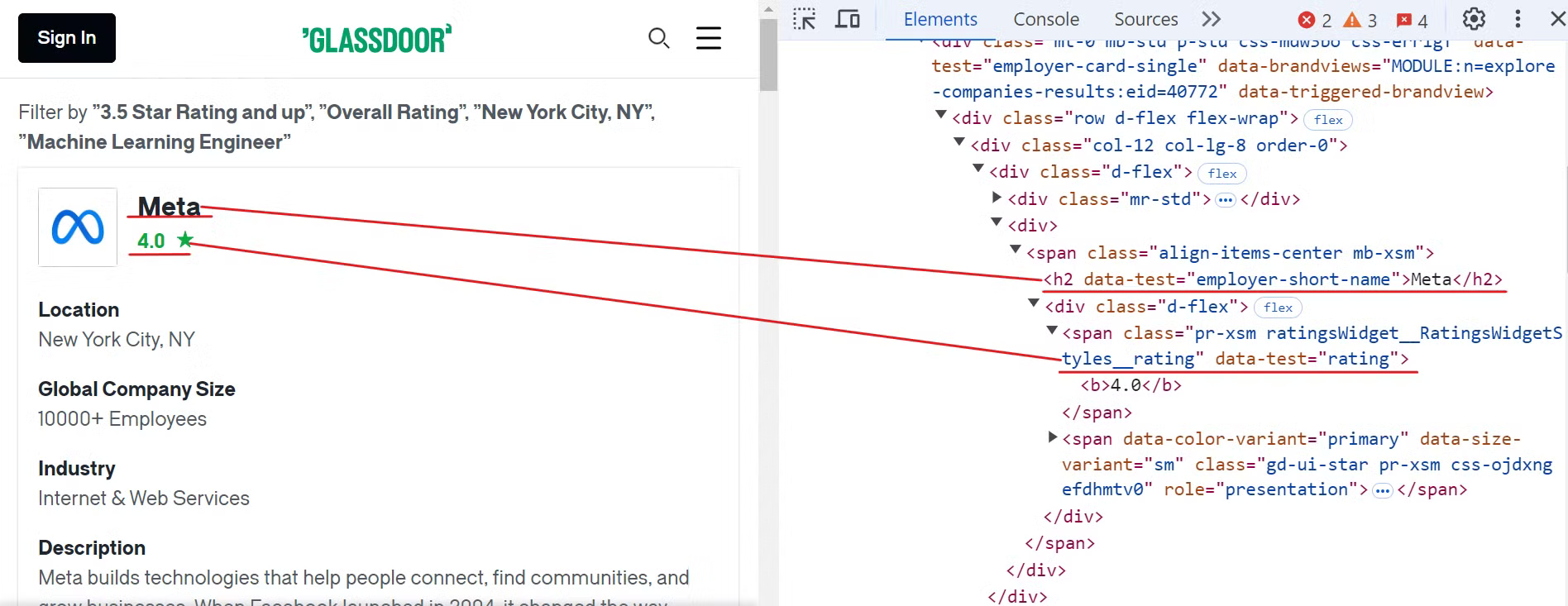Screen dimensions: 1568x606
Task: Toggle the device toolbar icon
Action: (x=848, y=19)
